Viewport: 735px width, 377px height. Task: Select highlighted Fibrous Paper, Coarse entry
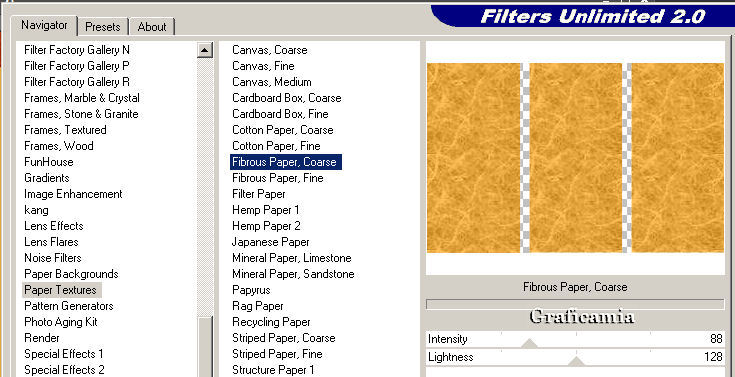(x=286, y=162)
